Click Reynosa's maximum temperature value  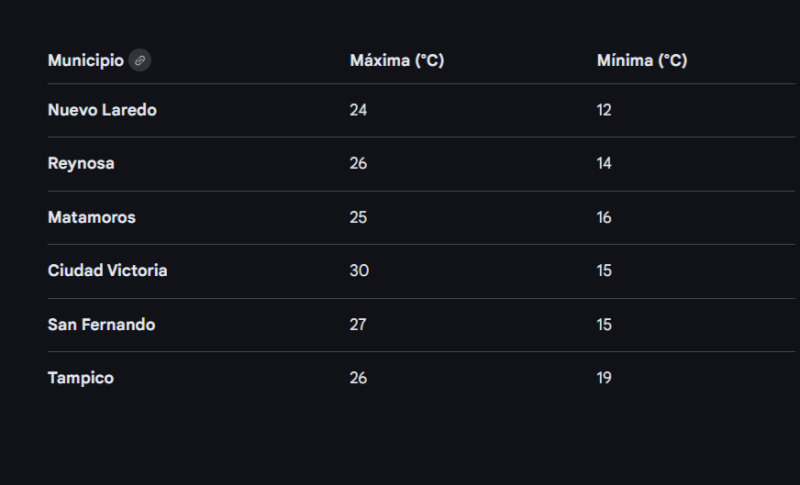[358, 164]
